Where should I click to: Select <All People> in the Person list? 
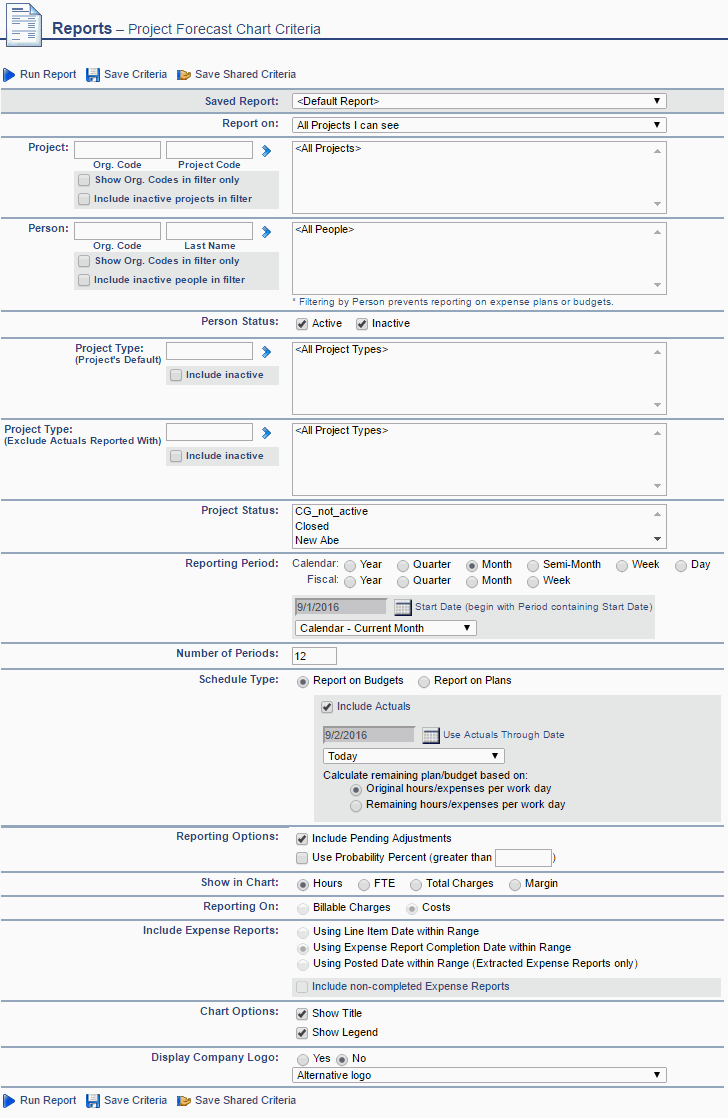pos(325,230)
